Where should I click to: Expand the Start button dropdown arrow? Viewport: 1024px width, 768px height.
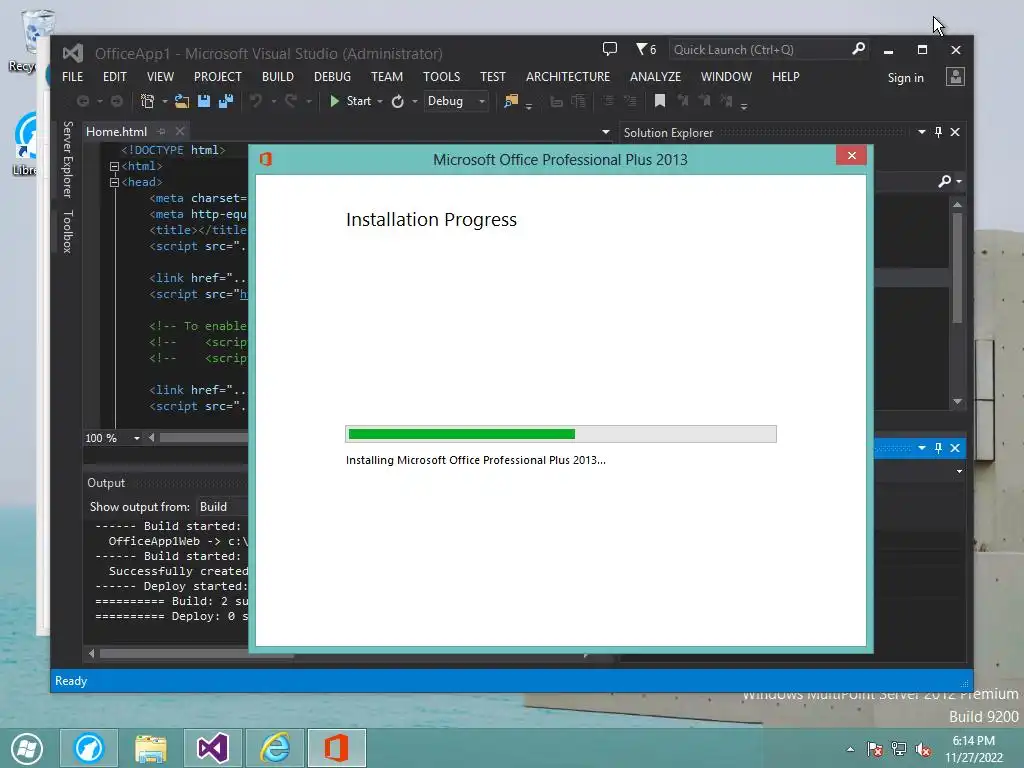pos(380,101)
